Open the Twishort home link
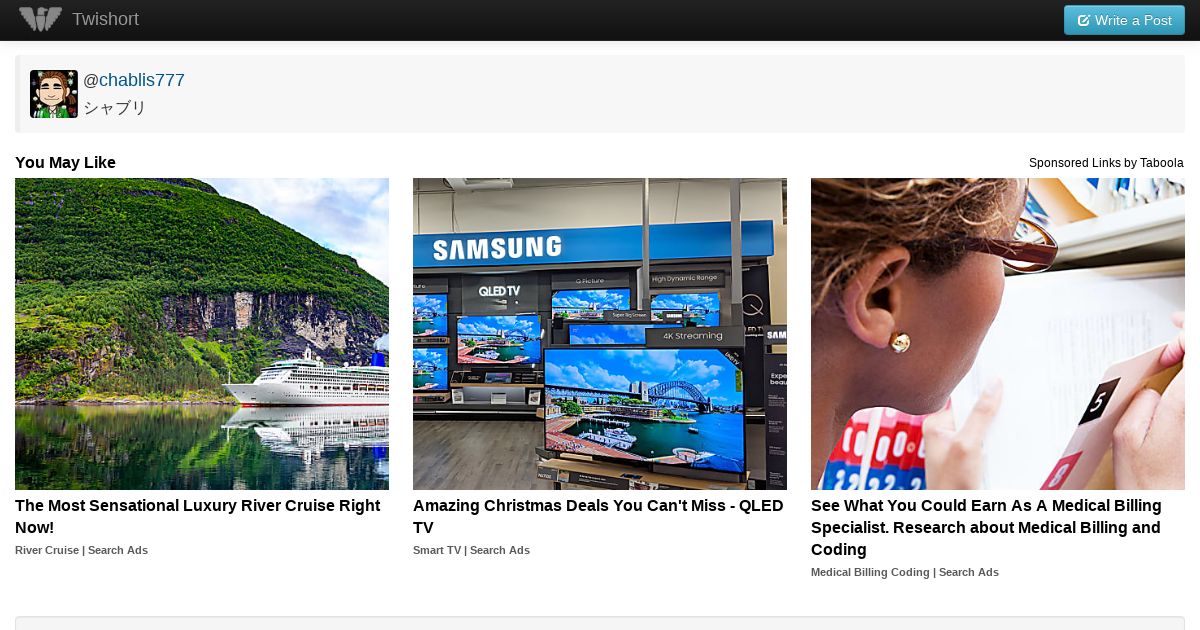The image size is (1200, 630). (105, 19)
